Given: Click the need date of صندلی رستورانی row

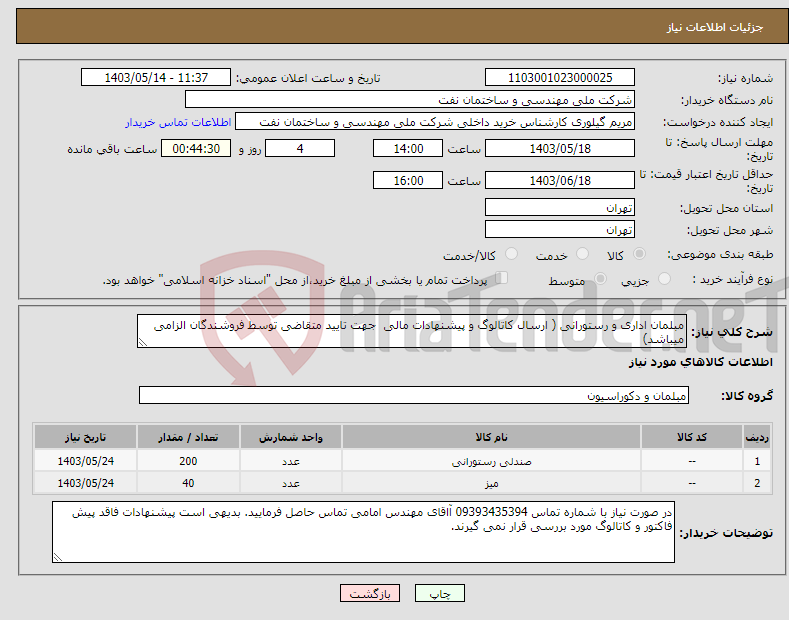Looking at the screenshot, I should (86, 460).
